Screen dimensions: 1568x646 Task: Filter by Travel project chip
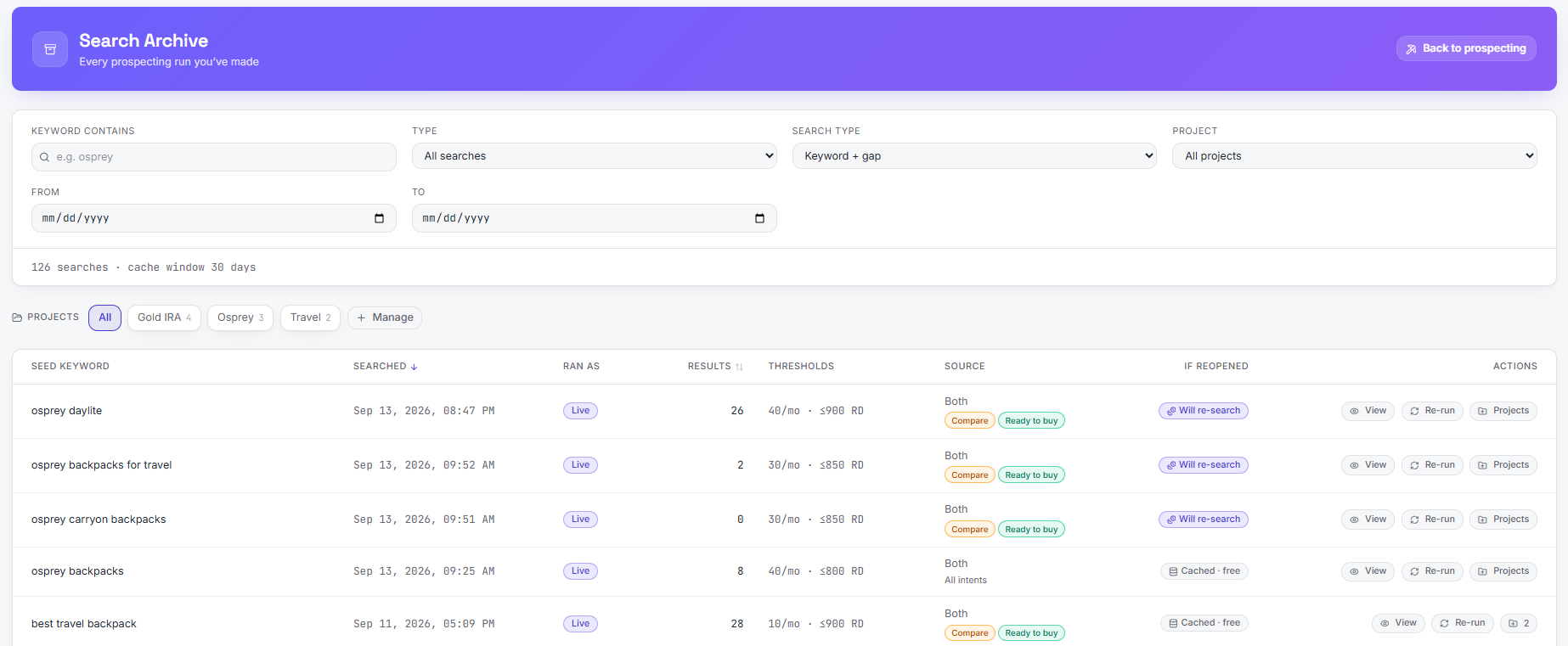[311, 317]
